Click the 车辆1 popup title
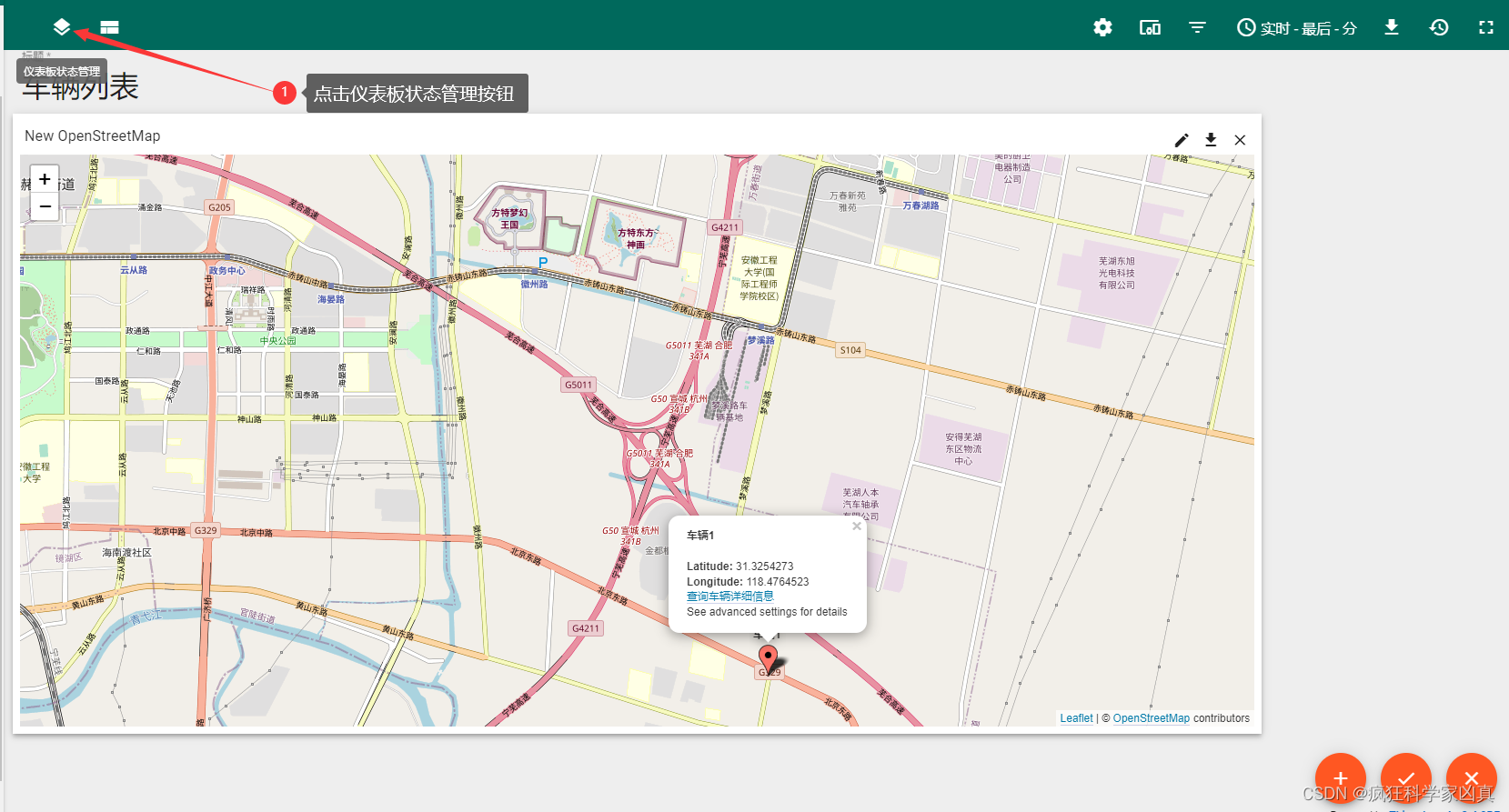Screen dimensions: 1509x812 click(x=700, y=536)
